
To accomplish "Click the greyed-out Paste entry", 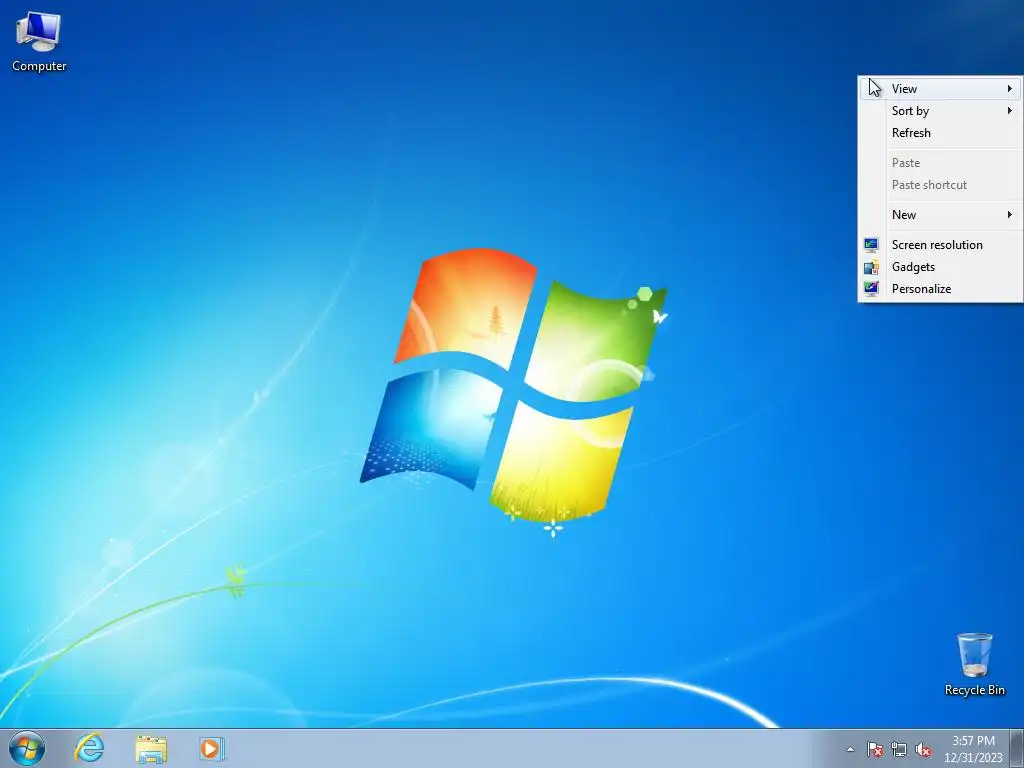I will point(940,163).
